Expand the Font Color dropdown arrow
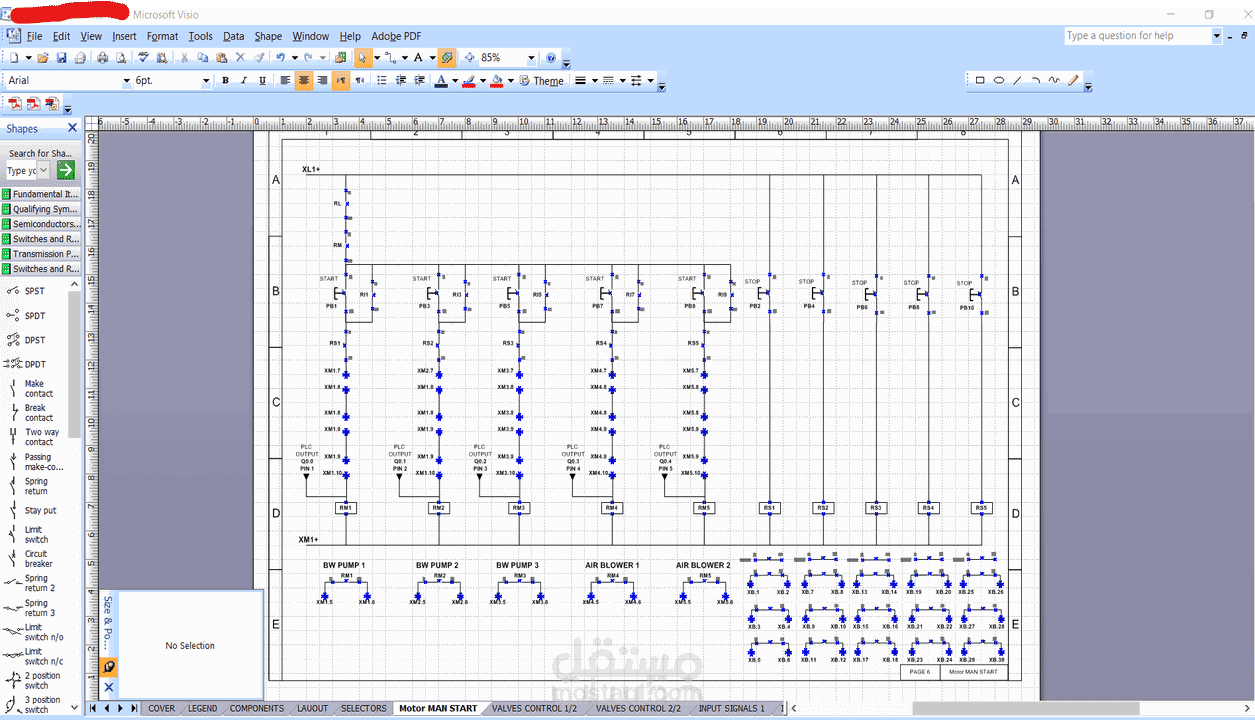The image size is (1255, 720). (455, 81)
